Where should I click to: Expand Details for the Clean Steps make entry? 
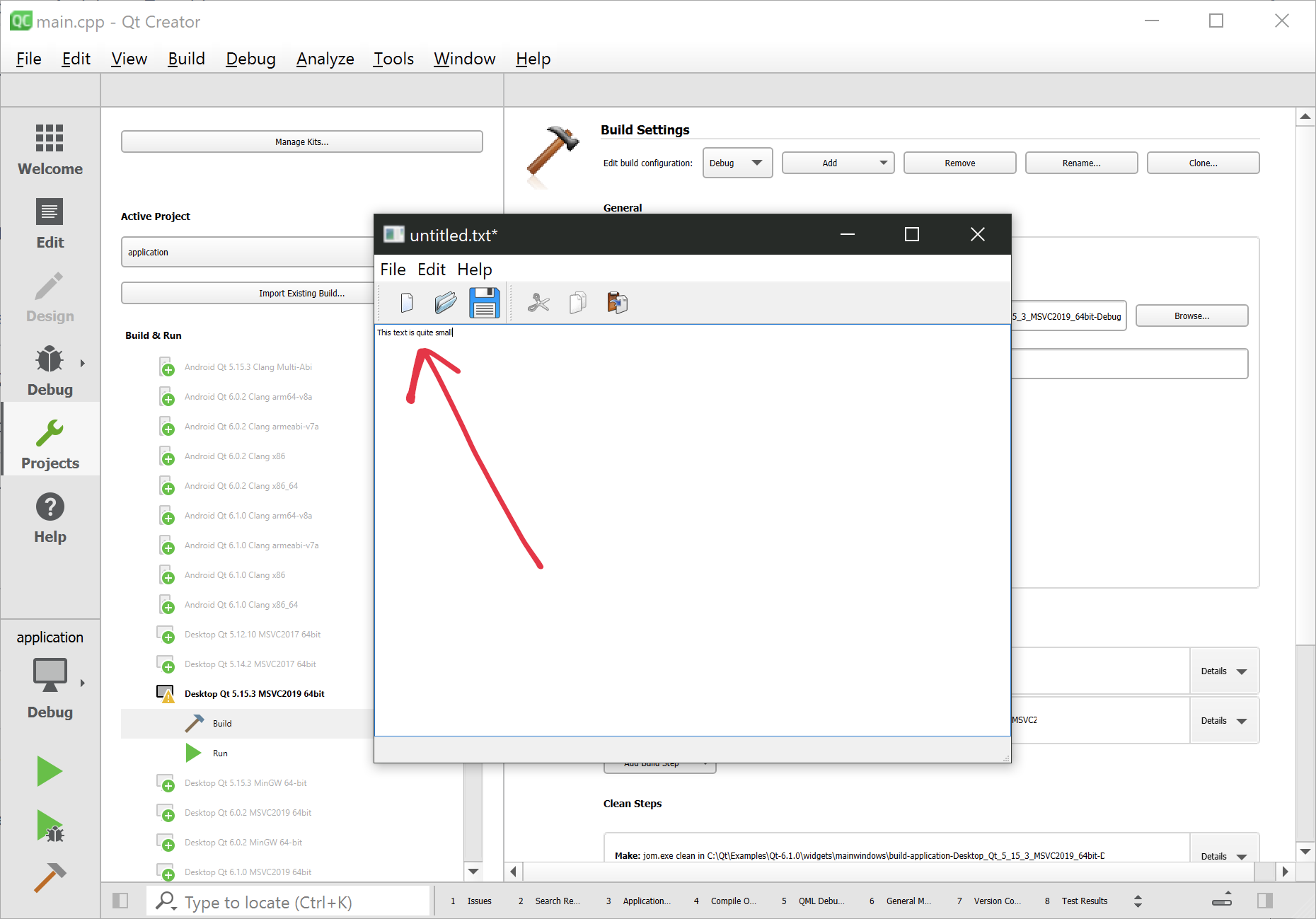tap(1223, 856)
